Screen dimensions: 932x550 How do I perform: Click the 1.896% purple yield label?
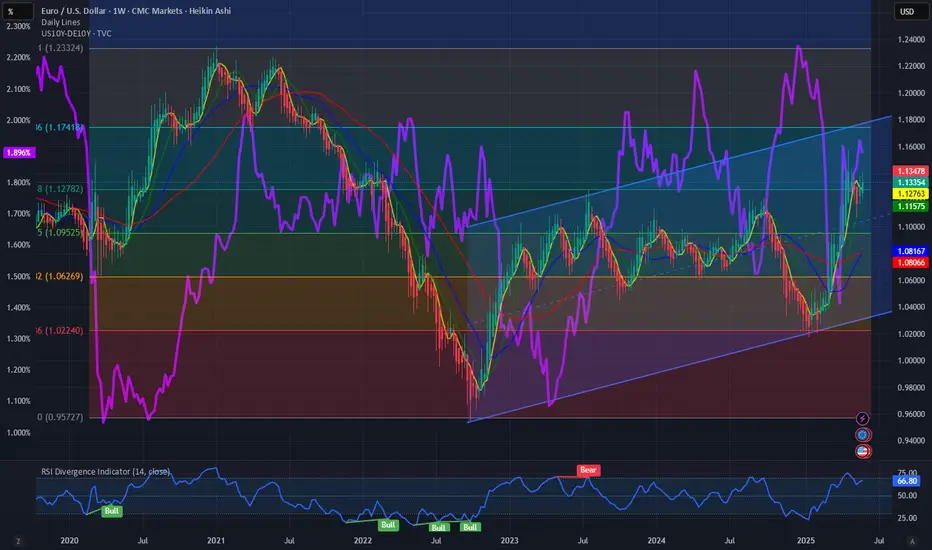tap(19, 153)
